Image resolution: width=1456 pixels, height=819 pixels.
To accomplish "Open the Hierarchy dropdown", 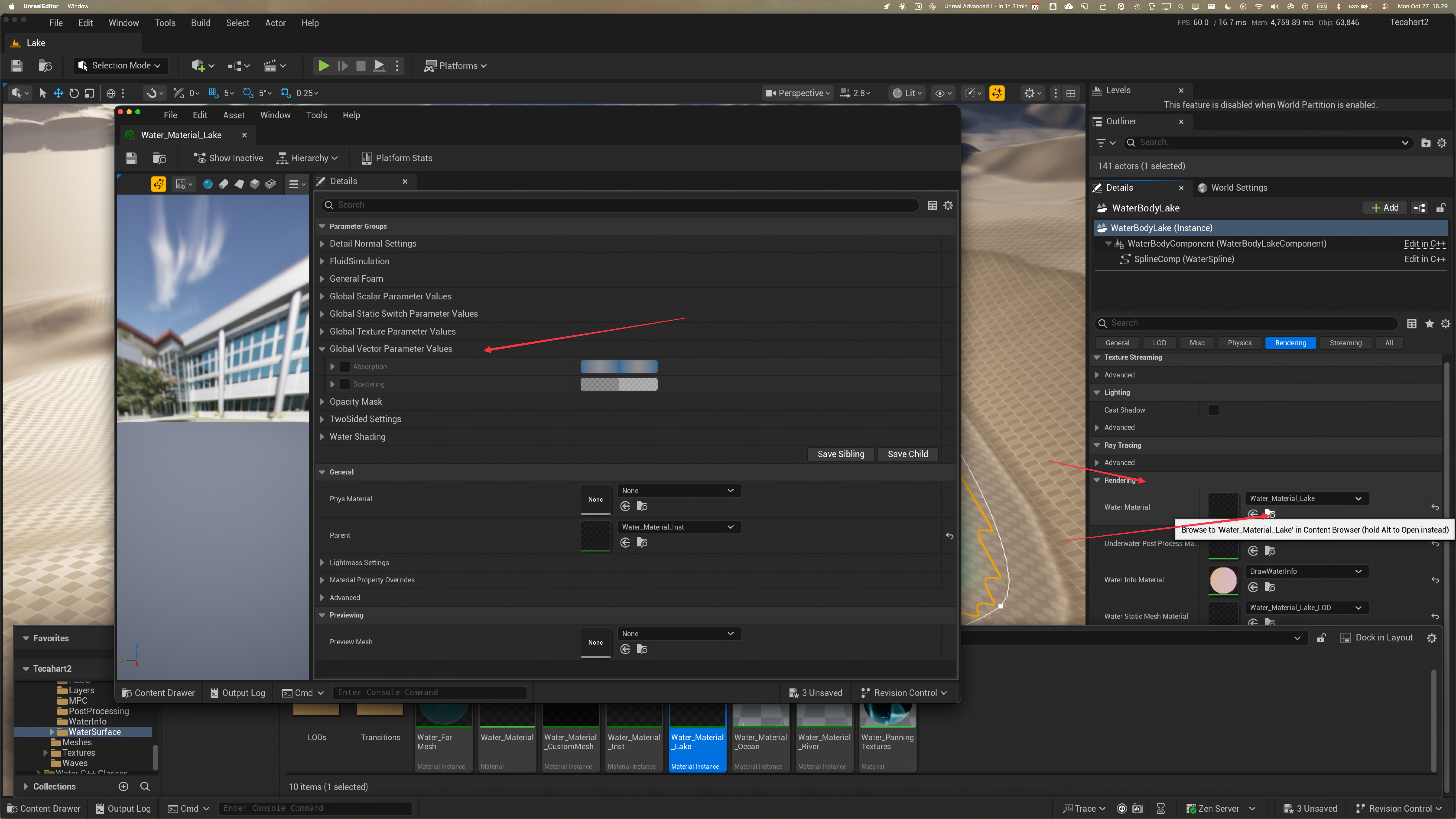I will [x=307, y=158].
